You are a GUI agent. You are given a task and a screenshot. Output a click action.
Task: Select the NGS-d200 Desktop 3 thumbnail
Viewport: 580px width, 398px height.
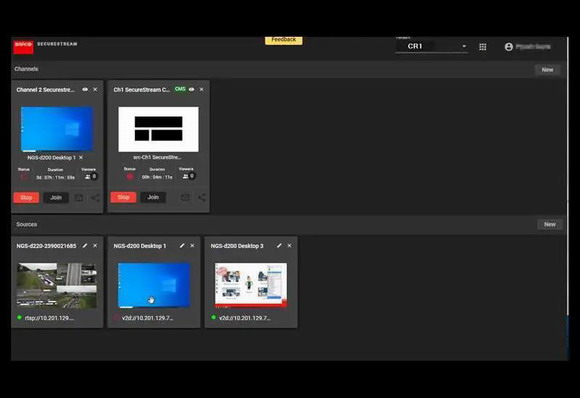tap(251, 285)
